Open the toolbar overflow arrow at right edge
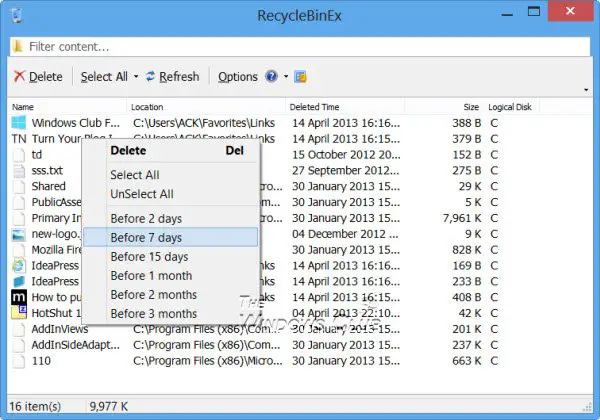This screenshot has width=600, height=420. click(x=586, y=90)
